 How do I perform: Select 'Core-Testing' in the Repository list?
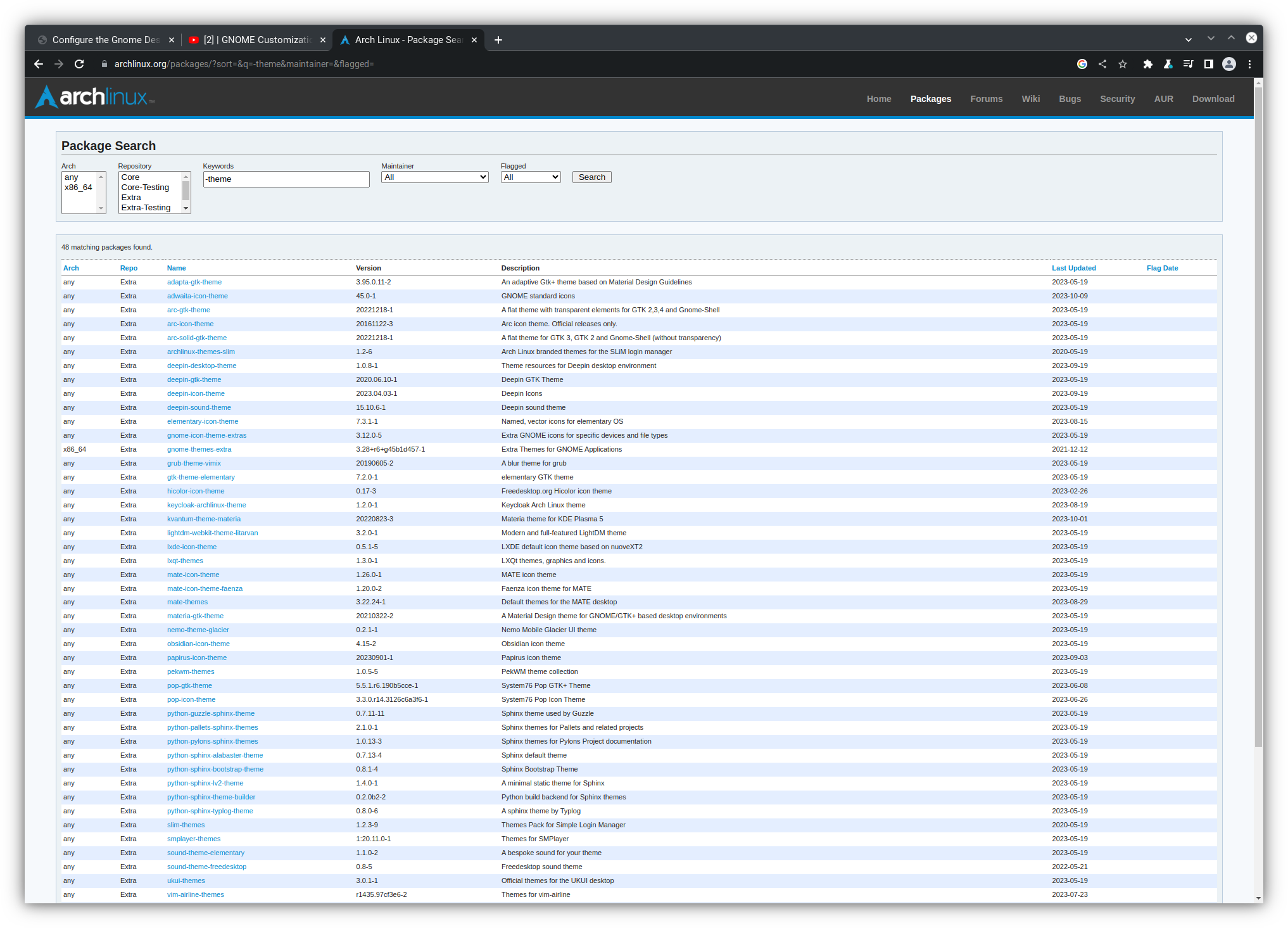point(150,188)
